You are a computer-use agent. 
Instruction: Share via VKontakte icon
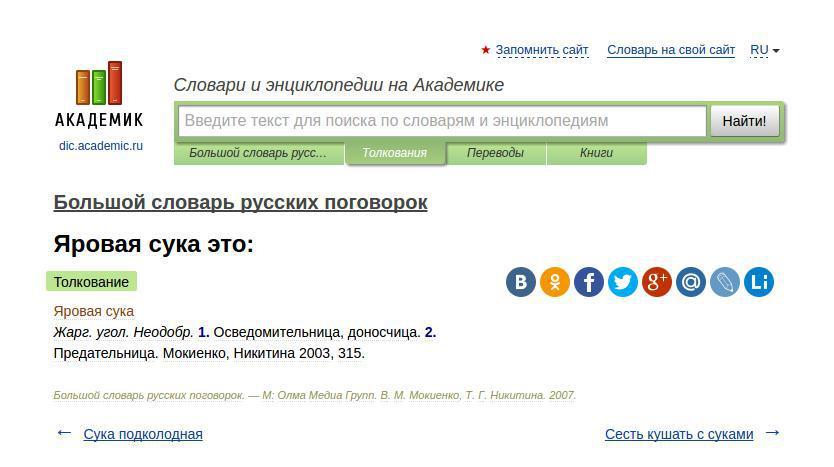(521, 281)
